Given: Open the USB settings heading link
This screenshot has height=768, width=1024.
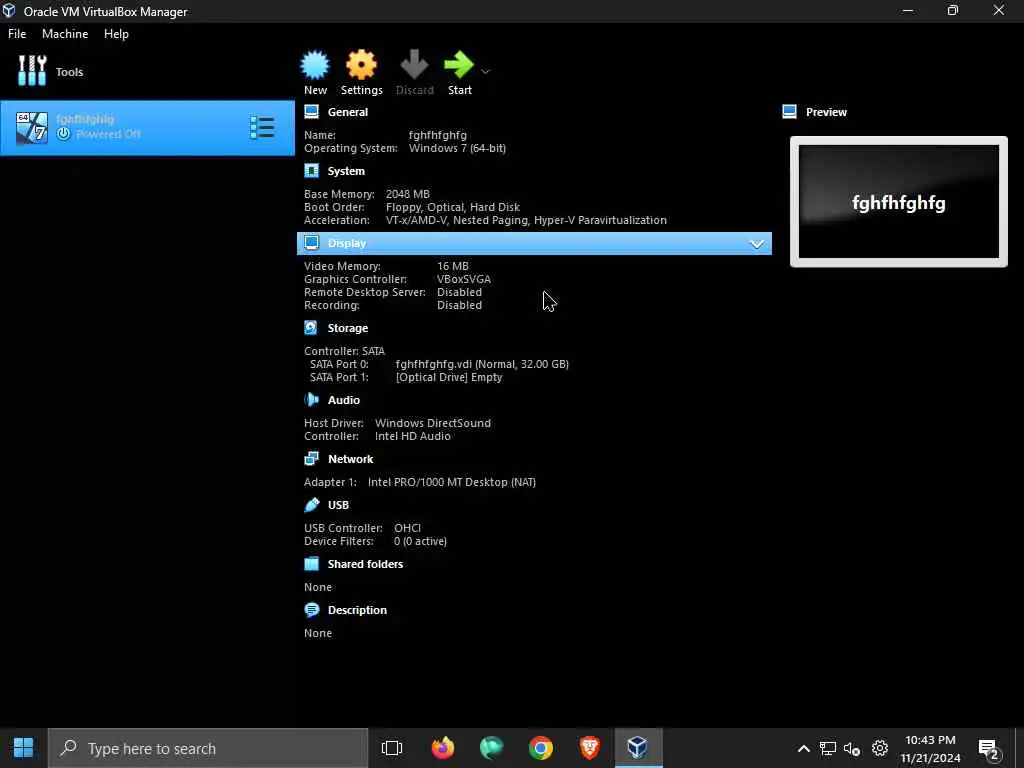Looking at the screenshot, I should pyautogui.click(x=338, y=505).
